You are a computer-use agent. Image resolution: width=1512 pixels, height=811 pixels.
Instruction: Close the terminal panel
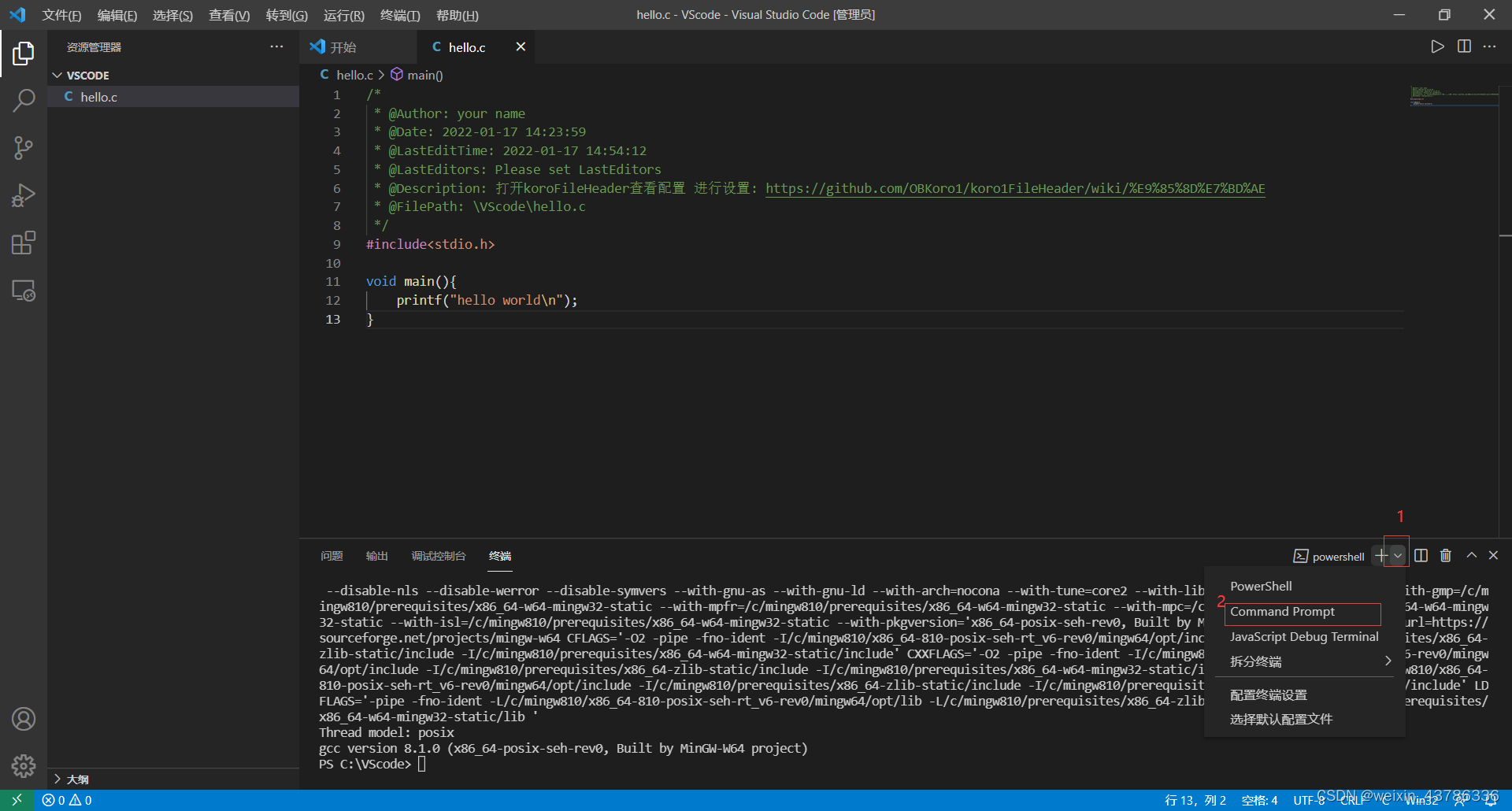click(x=1493, y=556)
